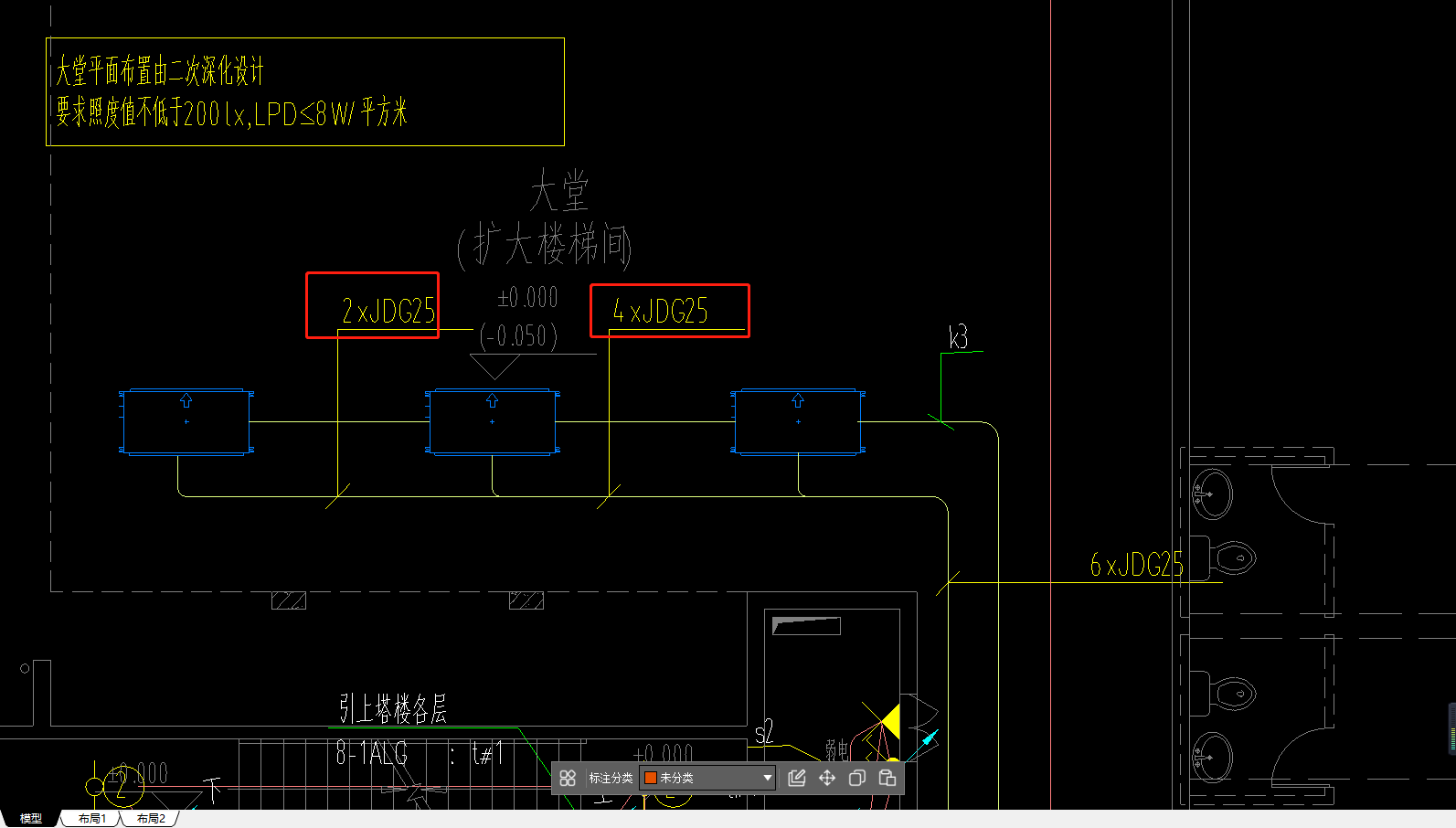Select the 4xJDG25 conduit label

[660, 312]
